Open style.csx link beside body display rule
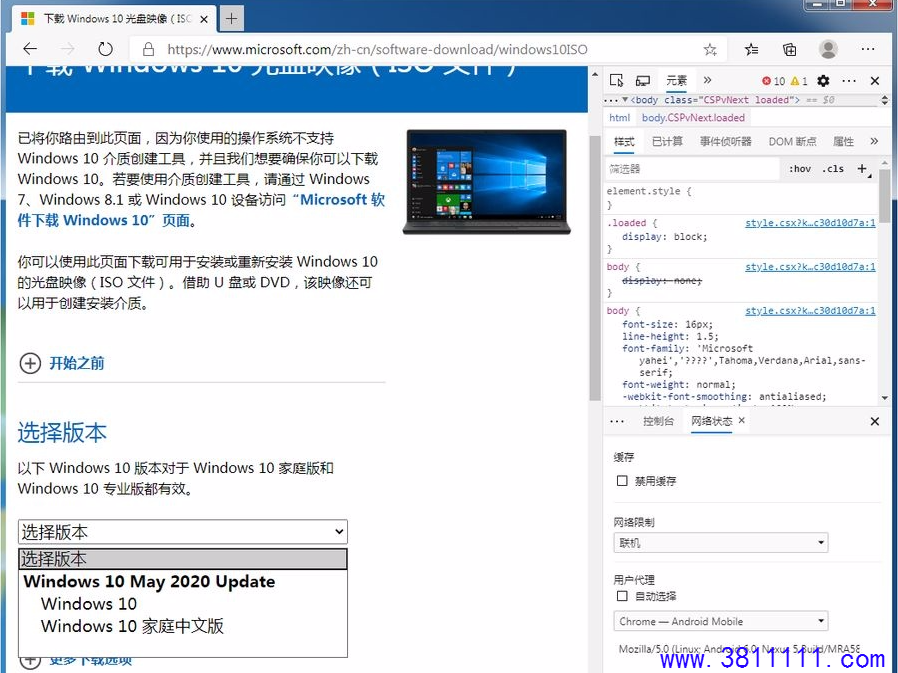This screenshot has height=673, width=898. coord(810,267)
